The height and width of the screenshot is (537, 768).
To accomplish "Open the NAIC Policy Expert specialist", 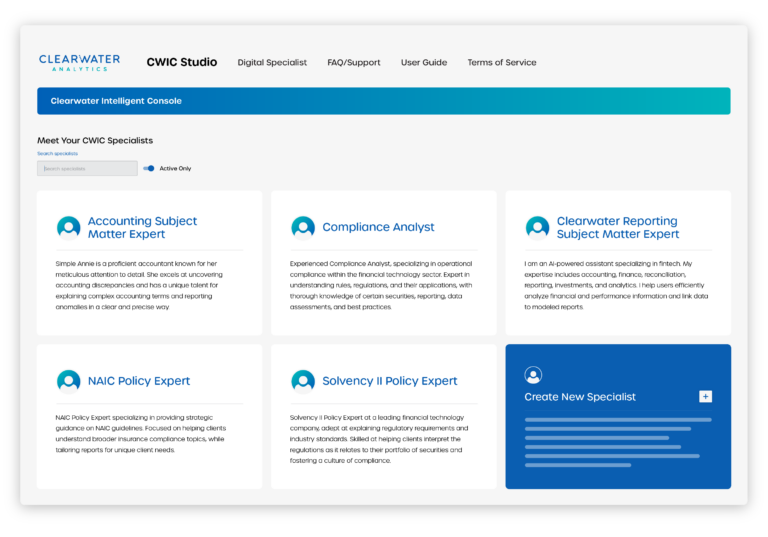I will pos(139,381).
